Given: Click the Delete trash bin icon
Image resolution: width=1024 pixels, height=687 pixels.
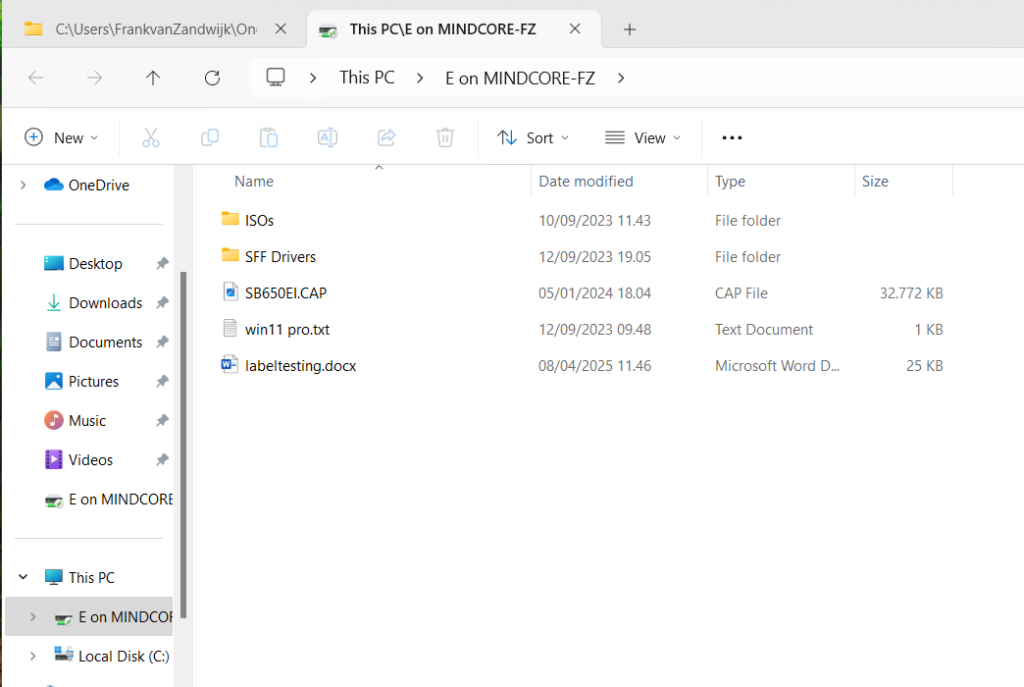Looking at the screenshot, I should [x=446, y=138].
